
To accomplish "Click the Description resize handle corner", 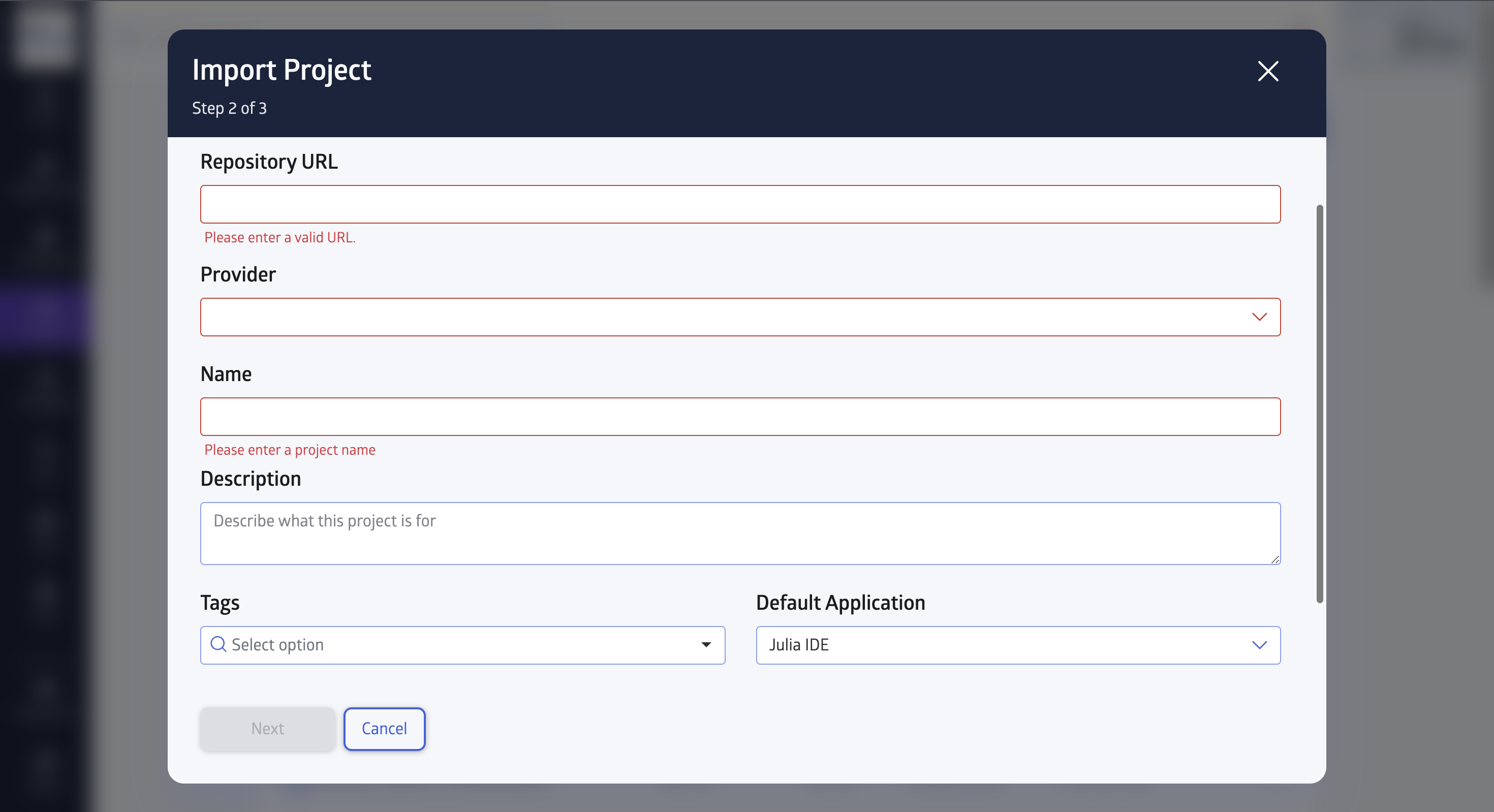I will pos(1275,559).
